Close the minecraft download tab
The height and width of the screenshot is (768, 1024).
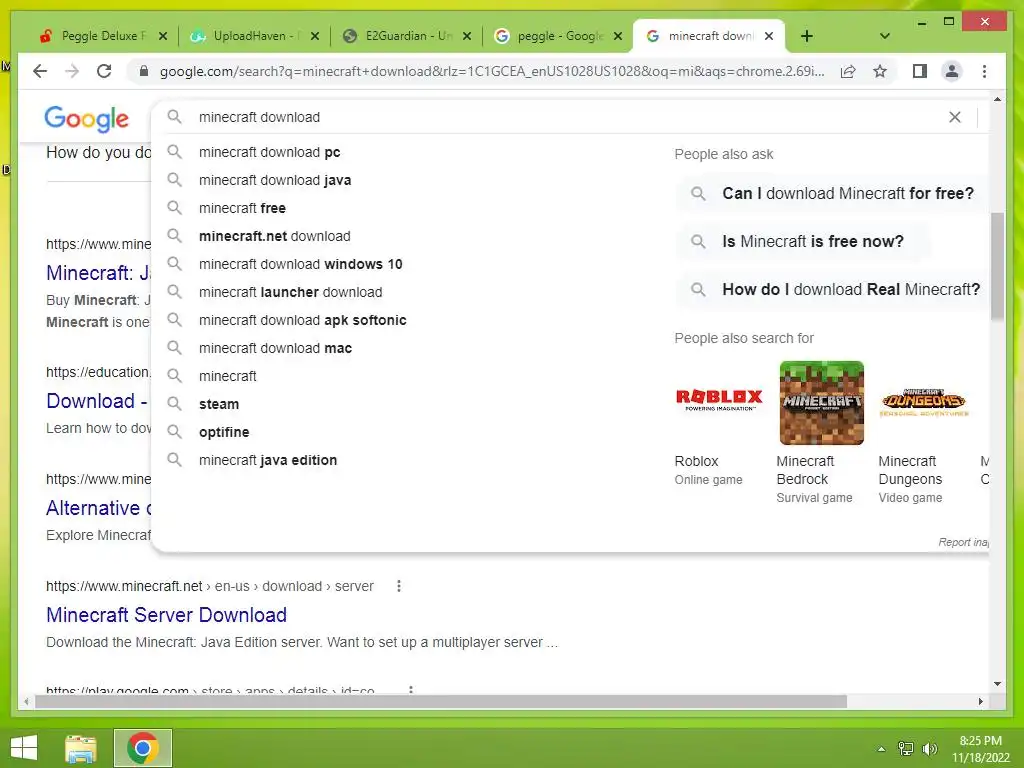tap(769, 36)
